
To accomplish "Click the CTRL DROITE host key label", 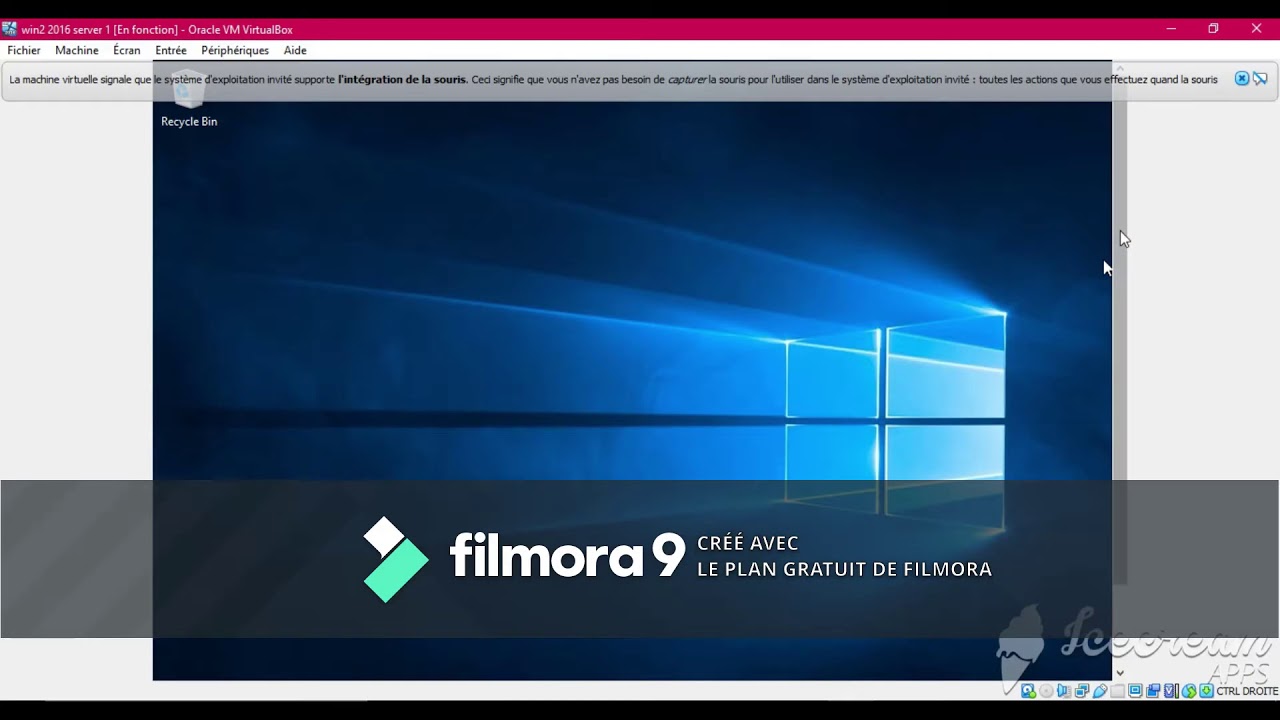I will (1247, 691).
